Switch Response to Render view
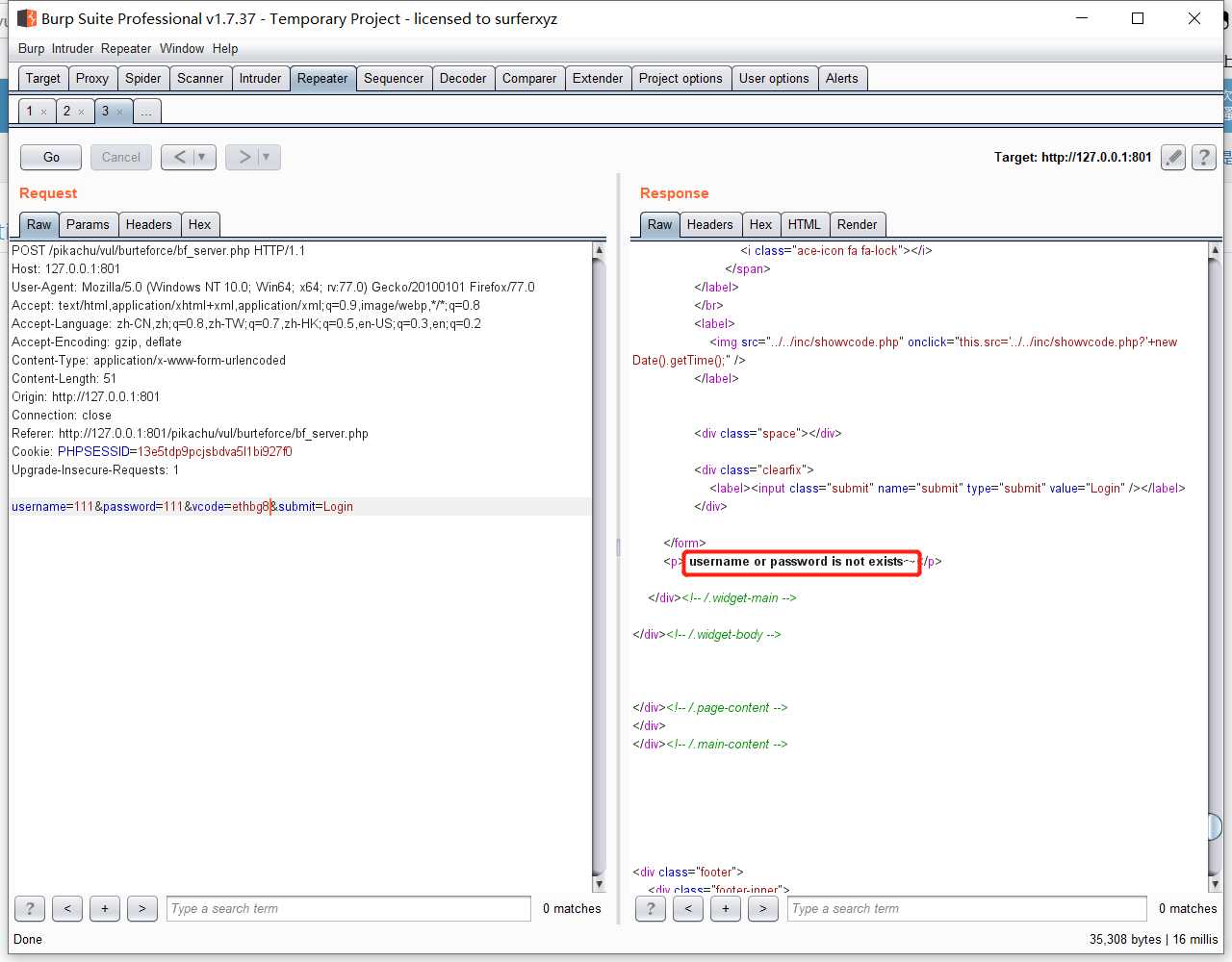Screen dimensions: 1232x962 (x=857, y=224)
